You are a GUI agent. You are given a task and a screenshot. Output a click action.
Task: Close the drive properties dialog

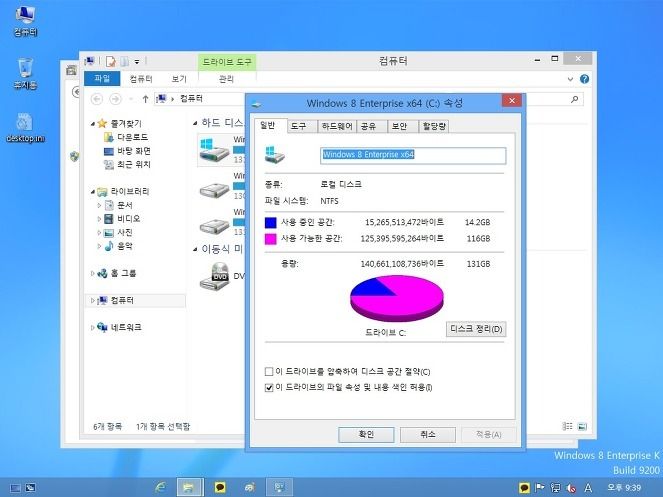[512, 101]
